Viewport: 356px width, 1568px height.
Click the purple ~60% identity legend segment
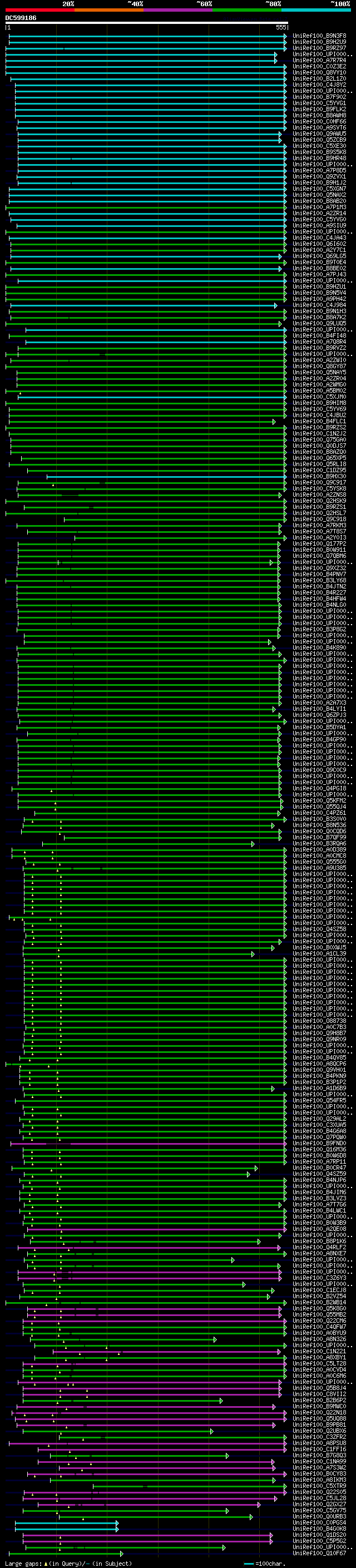coord(179,10)
